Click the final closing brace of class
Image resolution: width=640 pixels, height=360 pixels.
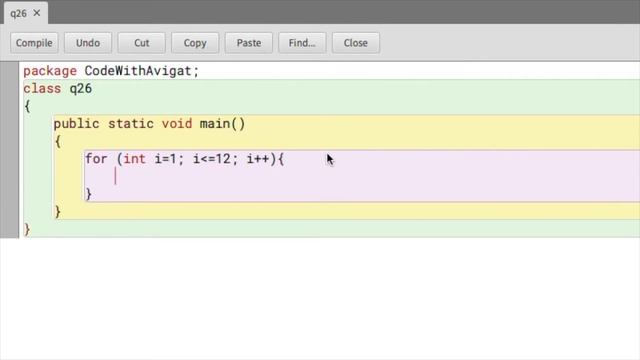(x=27, y=229)
